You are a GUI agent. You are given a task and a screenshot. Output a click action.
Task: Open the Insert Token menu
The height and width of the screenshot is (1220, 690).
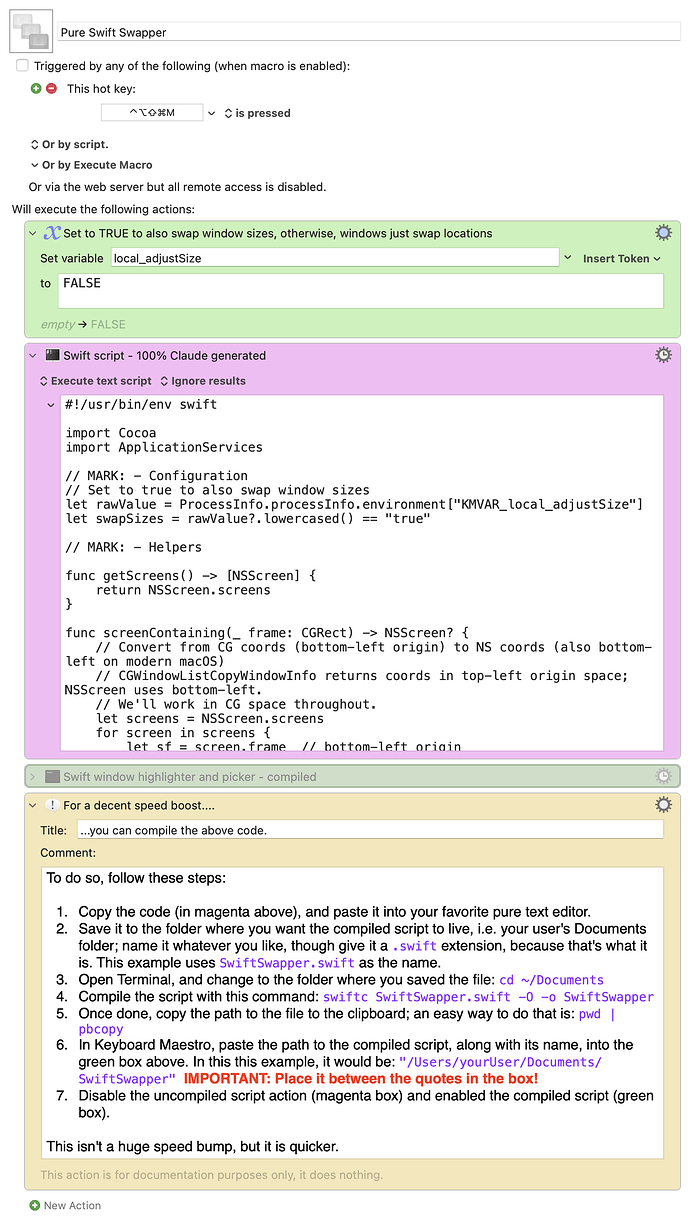point(622,258)
